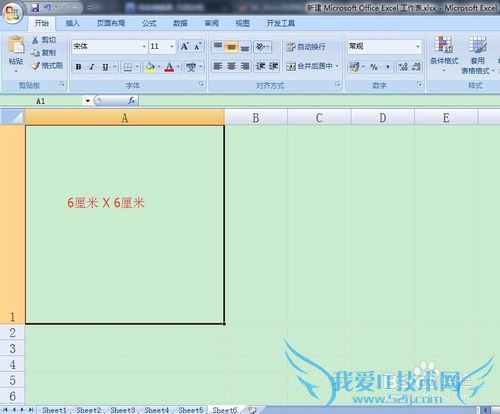Save the workbook from quick access toolbar
This screenshot has width=500, height=414.
(35, 8)
